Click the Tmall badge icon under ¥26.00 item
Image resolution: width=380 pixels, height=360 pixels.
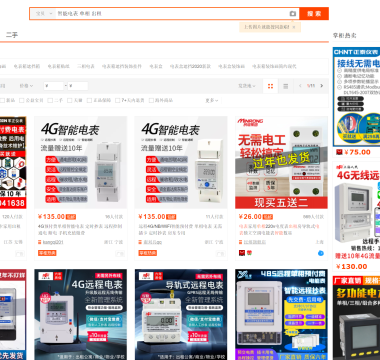[x=242, y=253]
